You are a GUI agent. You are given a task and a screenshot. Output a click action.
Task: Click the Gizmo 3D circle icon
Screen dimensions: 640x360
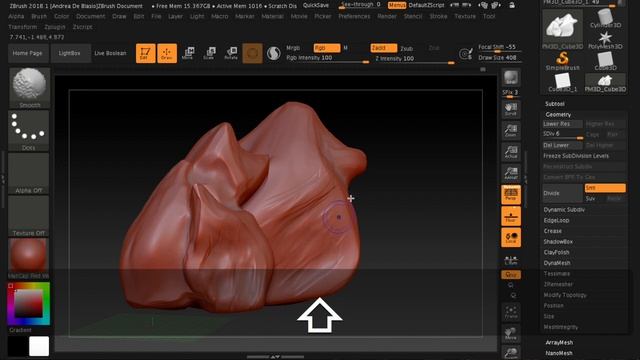point(252,53)
